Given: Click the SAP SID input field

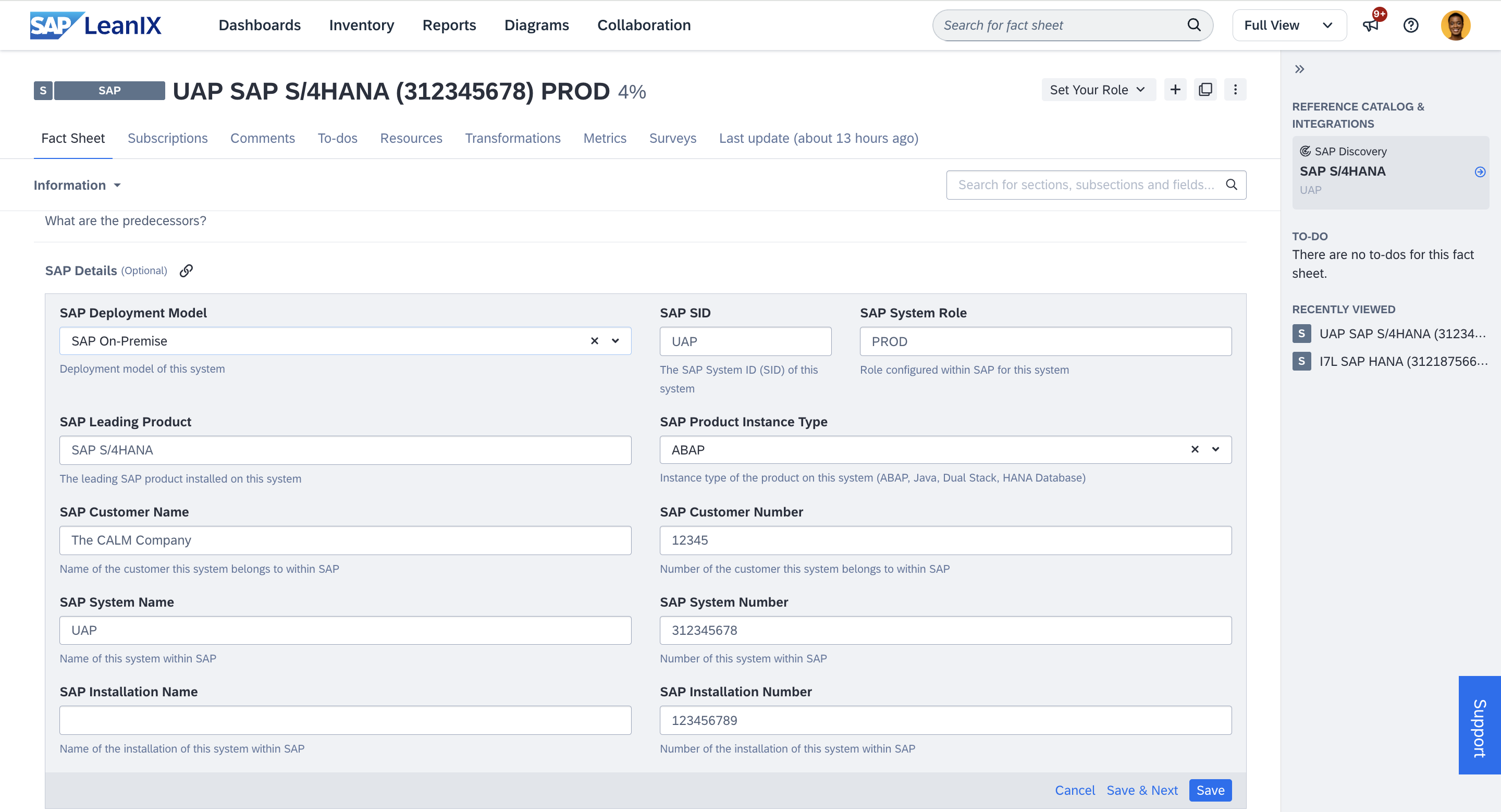Looking at the screenshot, I should coord(745,341).
